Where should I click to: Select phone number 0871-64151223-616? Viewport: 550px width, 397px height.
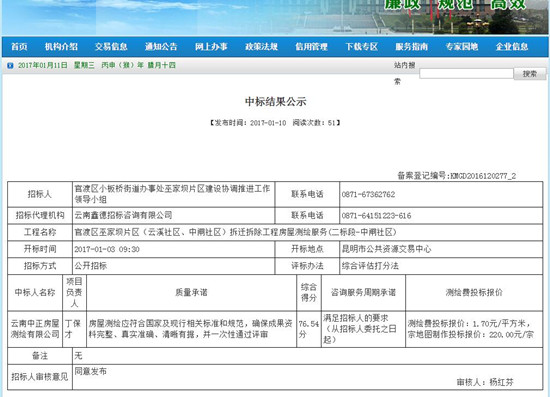376,215
